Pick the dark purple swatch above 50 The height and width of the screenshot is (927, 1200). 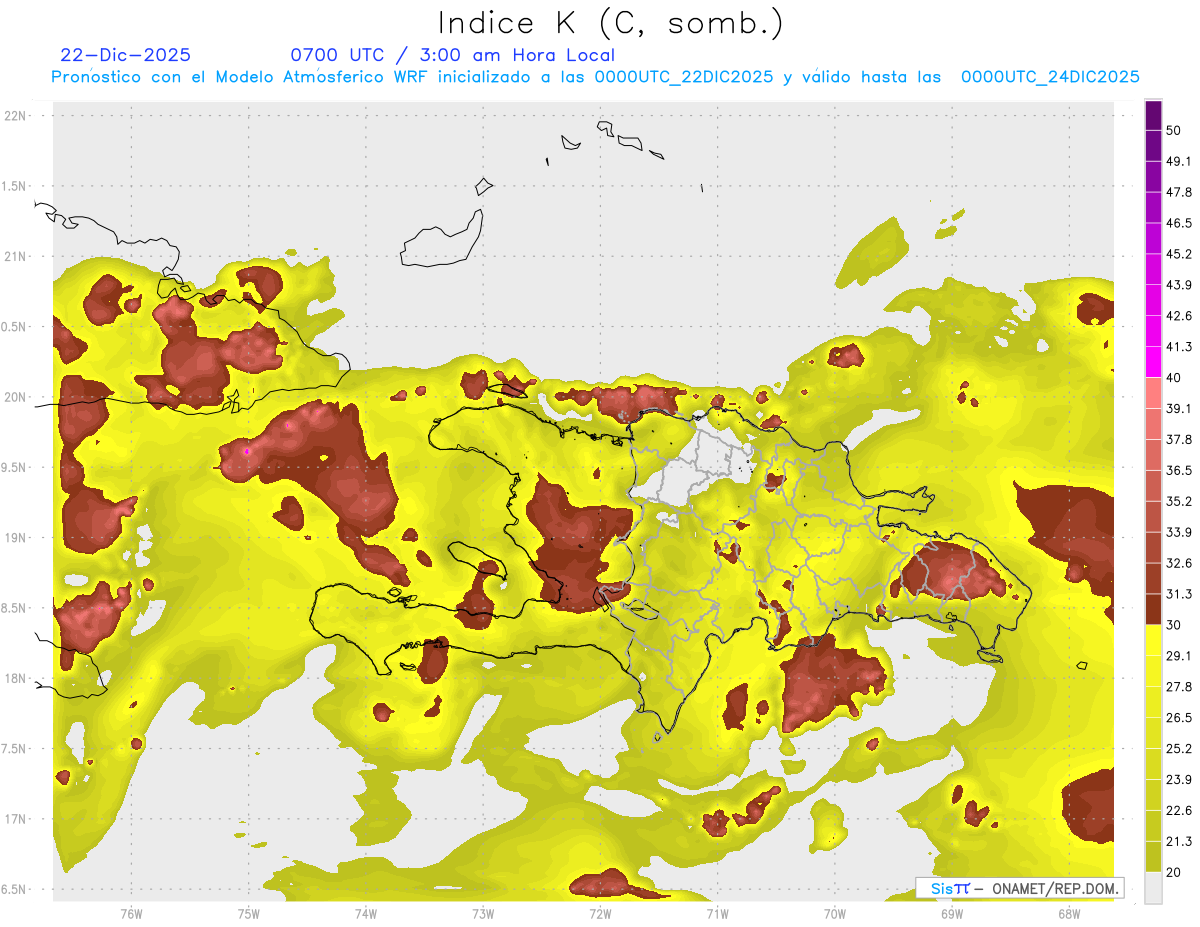(x=1154, y=116)
